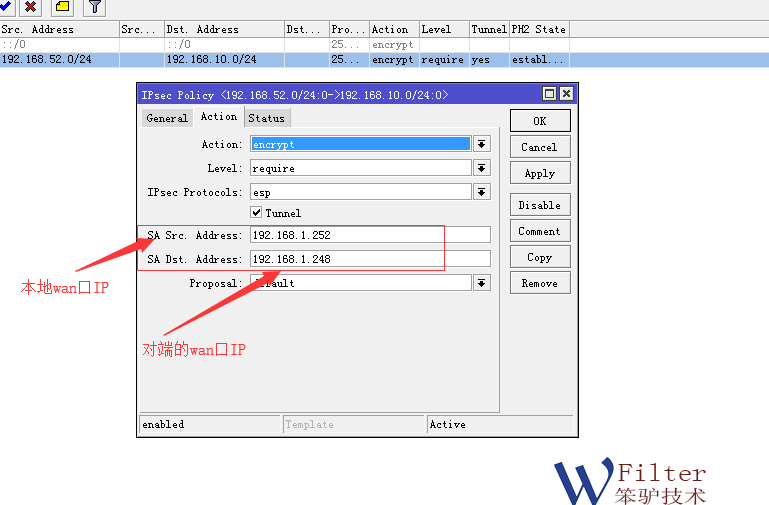The image size is (769, 505).
Task: Open the funnel filter tool
Action: [94, 7]
